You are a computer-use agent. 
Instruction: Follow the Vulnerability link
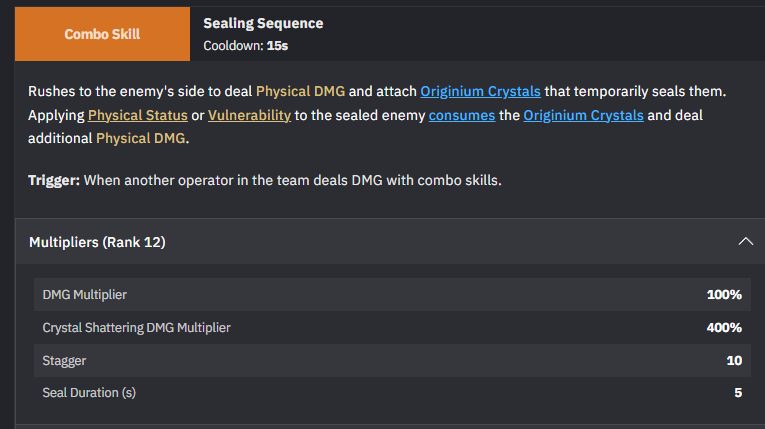point(249,115)
